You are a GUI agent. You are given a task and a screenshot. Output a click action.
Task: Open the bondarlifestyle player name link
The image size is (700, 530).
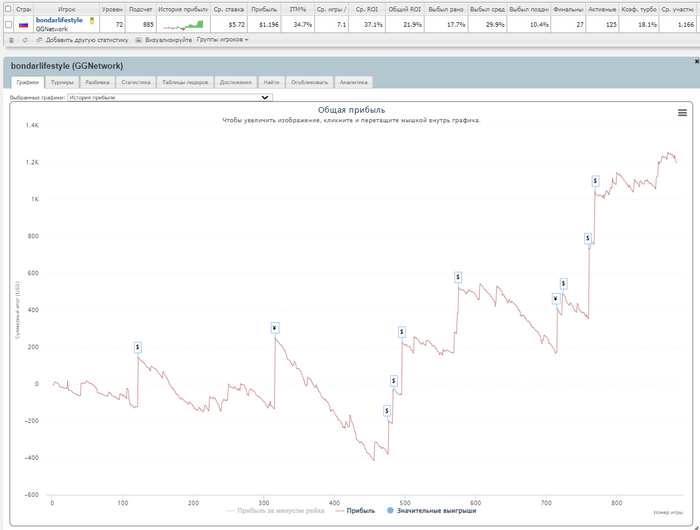(x=59, y=20)
